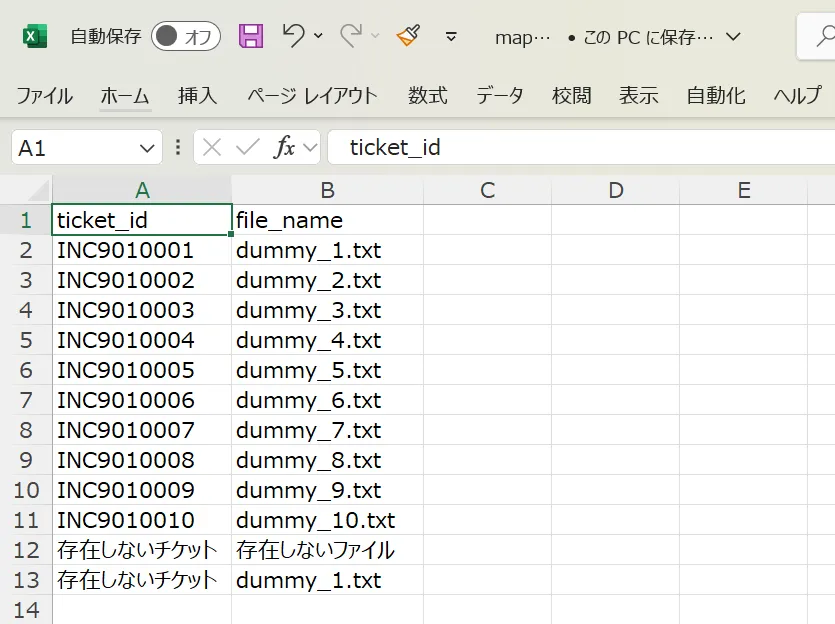Screen dimensions: 835x624
Task: Click cell dummy_2.txt
Action: pos(328,280)
